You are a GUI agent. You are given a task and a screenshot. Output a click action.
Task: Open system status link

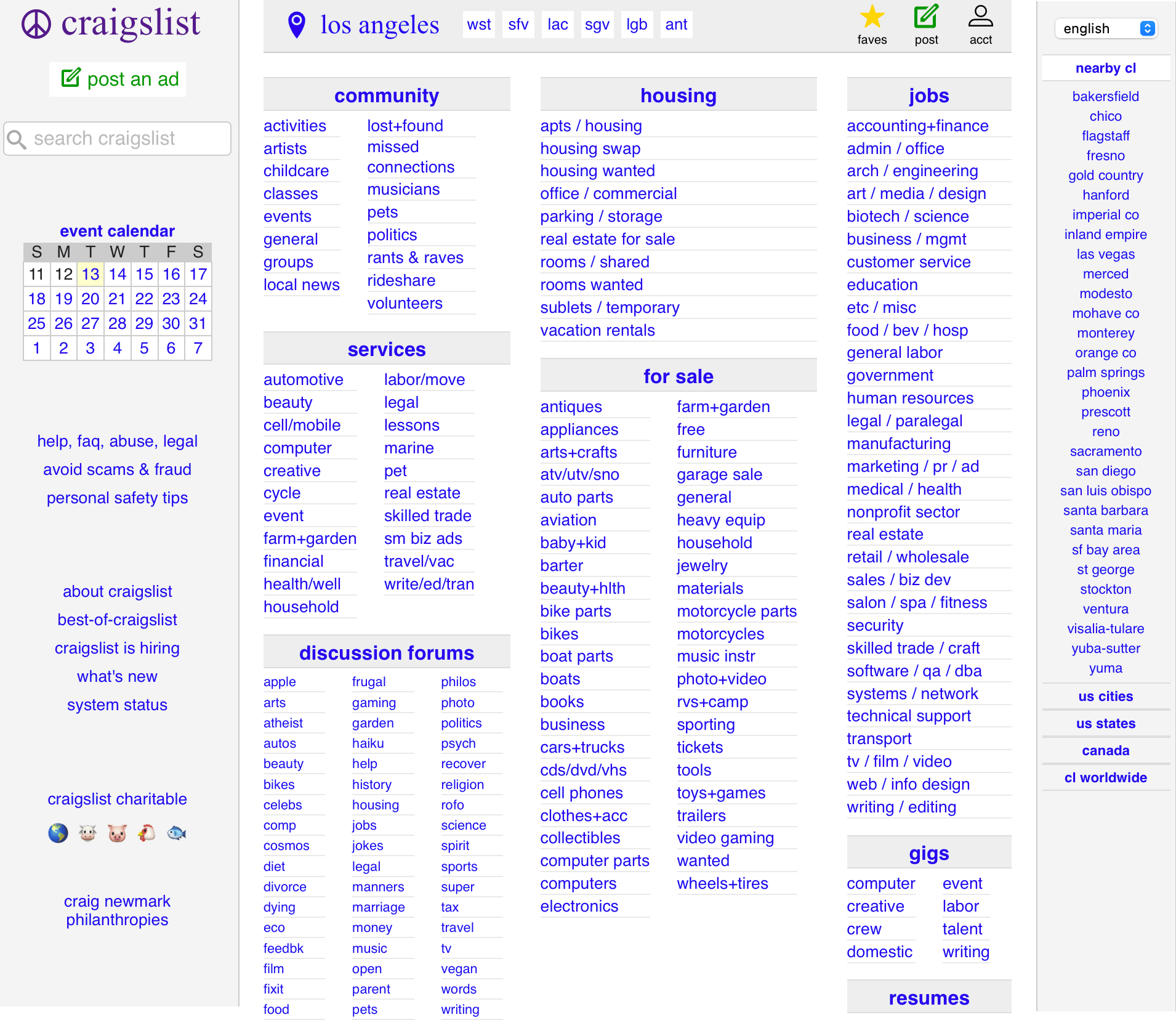(x=117, y=705)
